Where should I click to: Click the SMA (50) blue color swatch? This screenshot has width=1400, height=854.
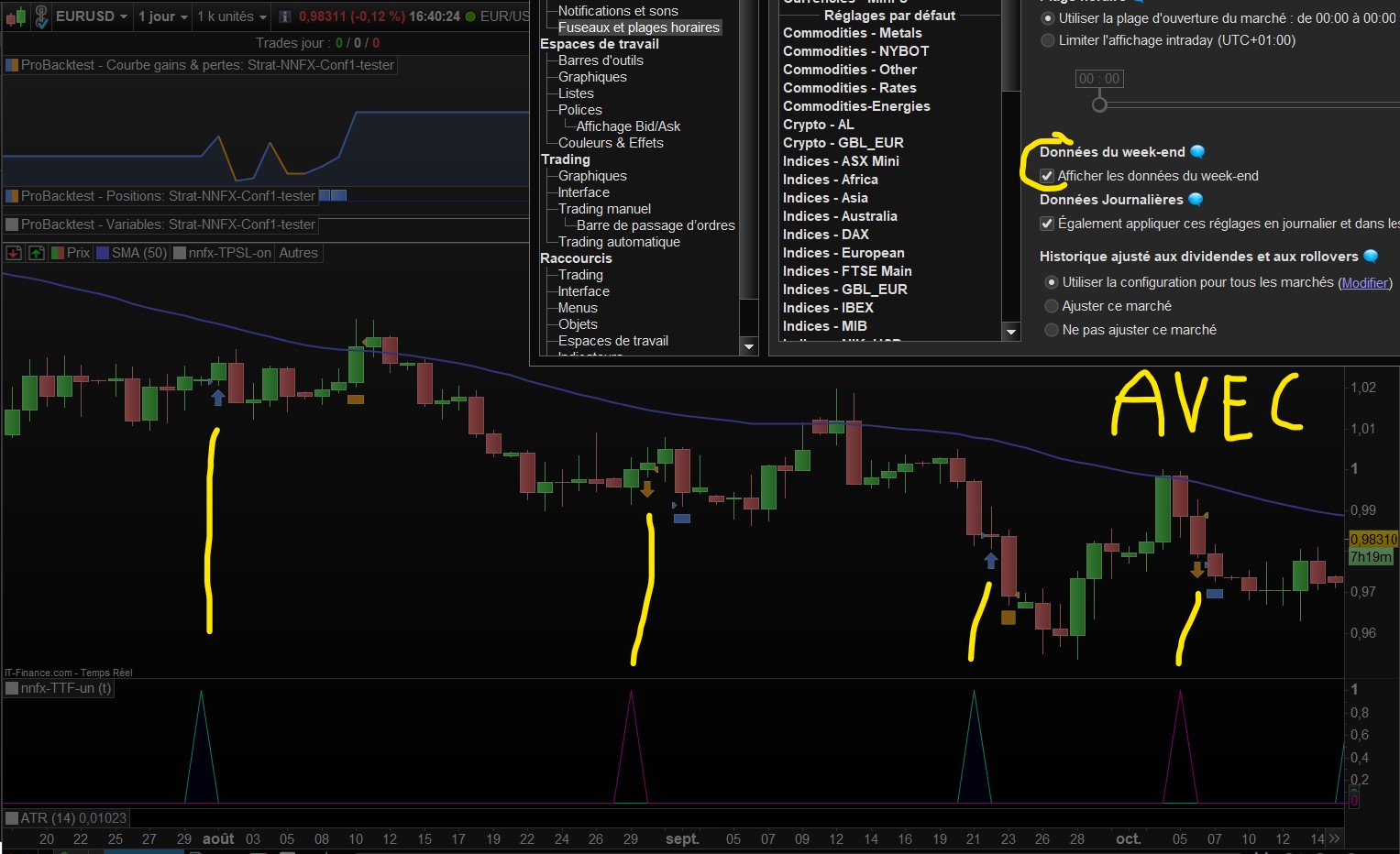[x=103, y=253]
